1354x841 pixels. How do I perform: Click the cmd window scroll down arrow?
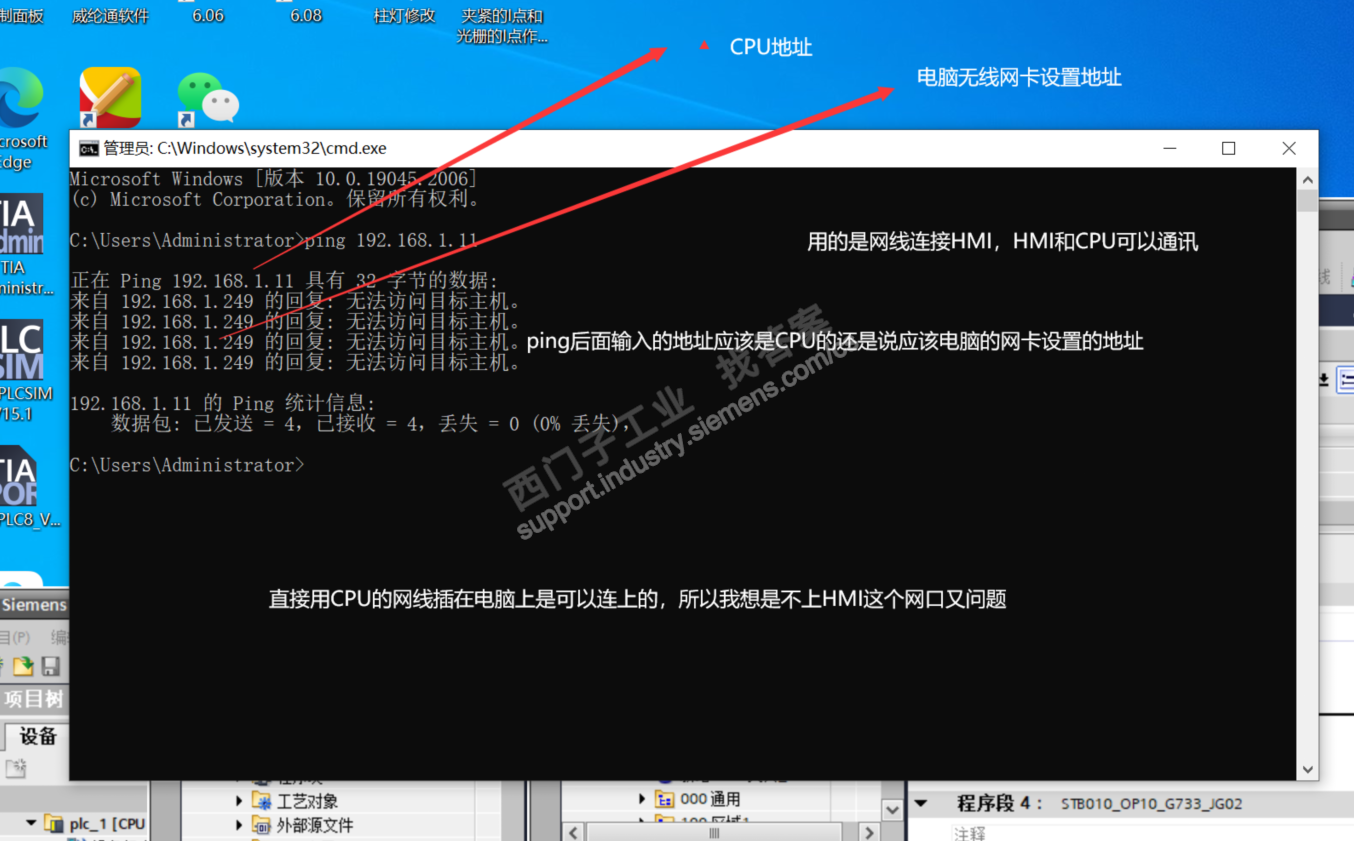click(x=1307, y=769)
